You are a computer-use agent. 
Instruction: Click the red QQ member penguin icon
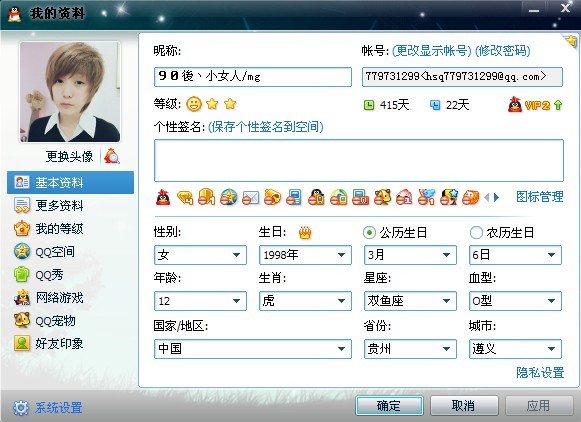[x=163, y=197]
